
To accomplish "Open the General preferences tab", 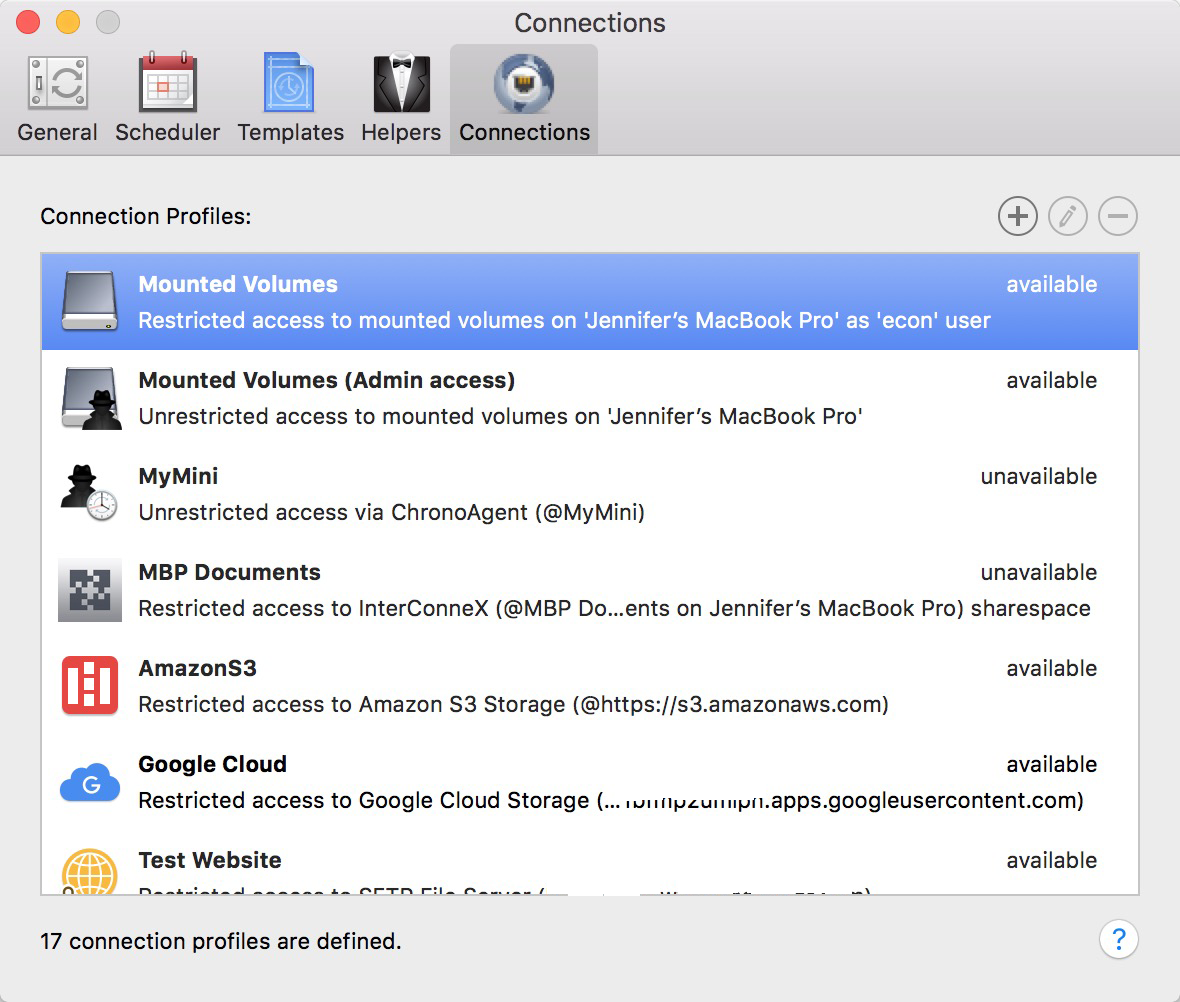I will coord(57,99).
